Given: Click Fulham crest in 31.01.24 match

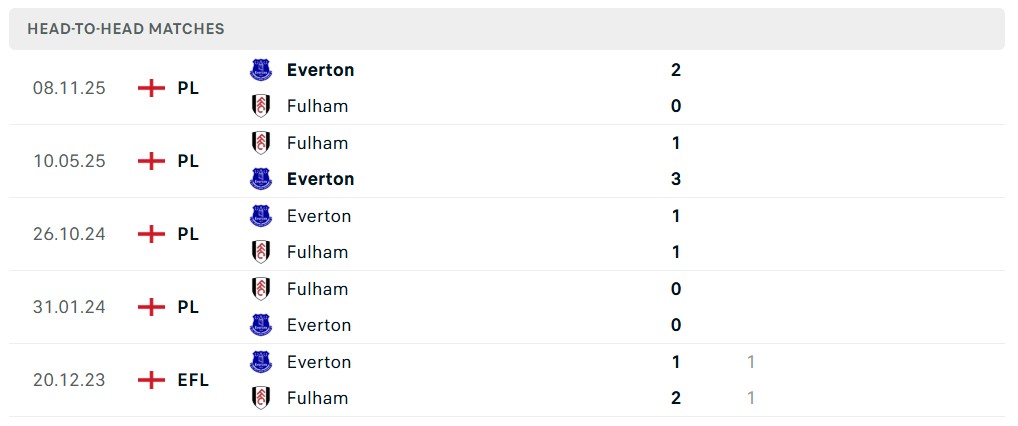Looking at the screenshot, I should (x=261, y=289).
